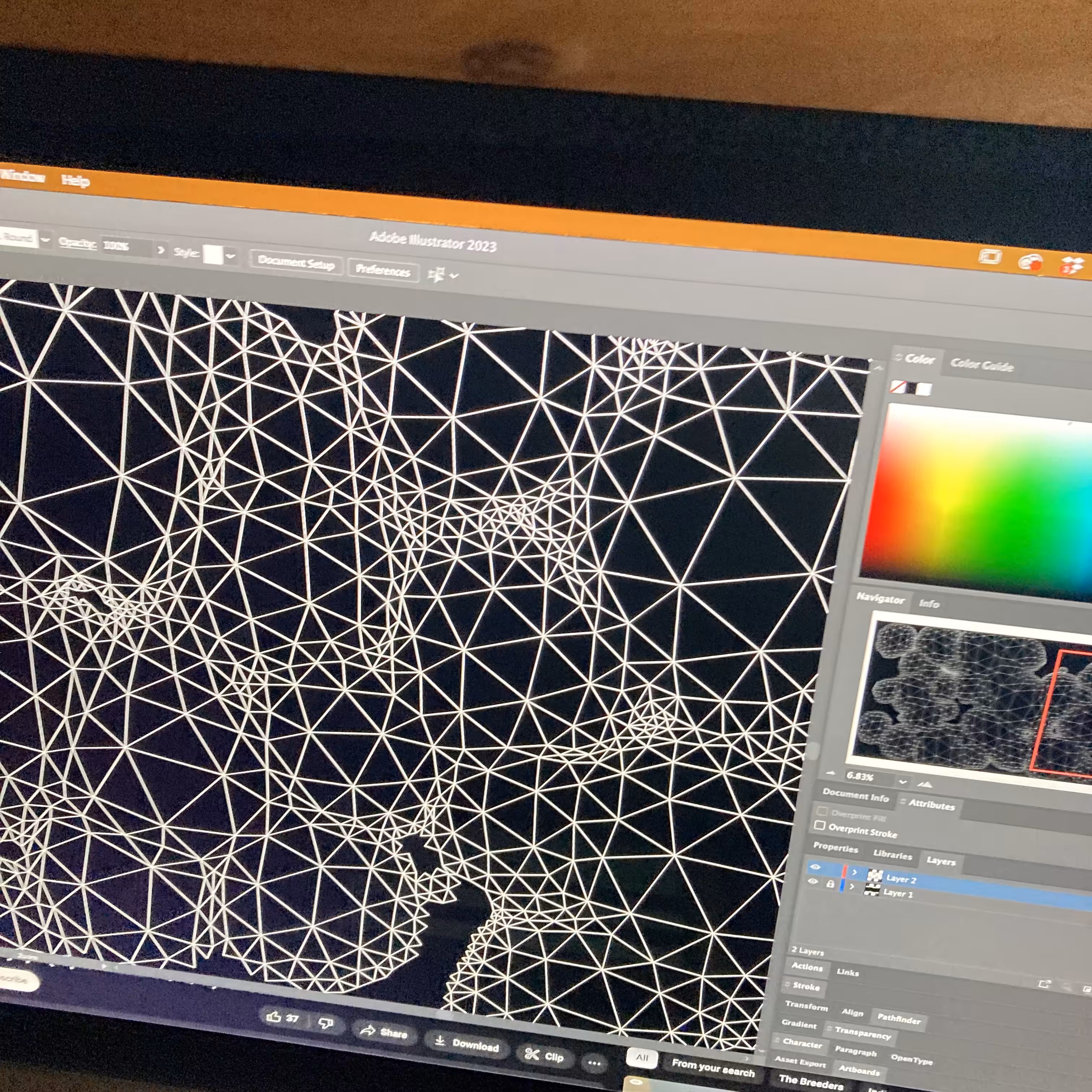The width and height of the screenshot is (1092, 1092).
Task: Expand the Opacity slider arrow
Action: point(161,250)
